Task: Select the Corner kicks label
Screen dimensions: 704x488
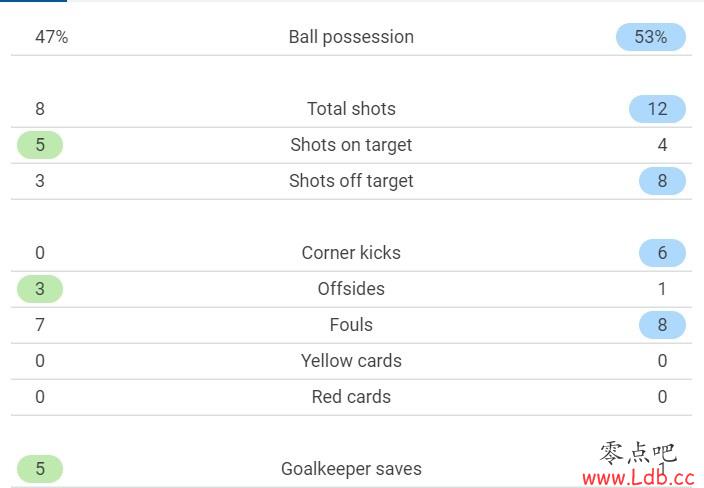Action: coord(351,253)
